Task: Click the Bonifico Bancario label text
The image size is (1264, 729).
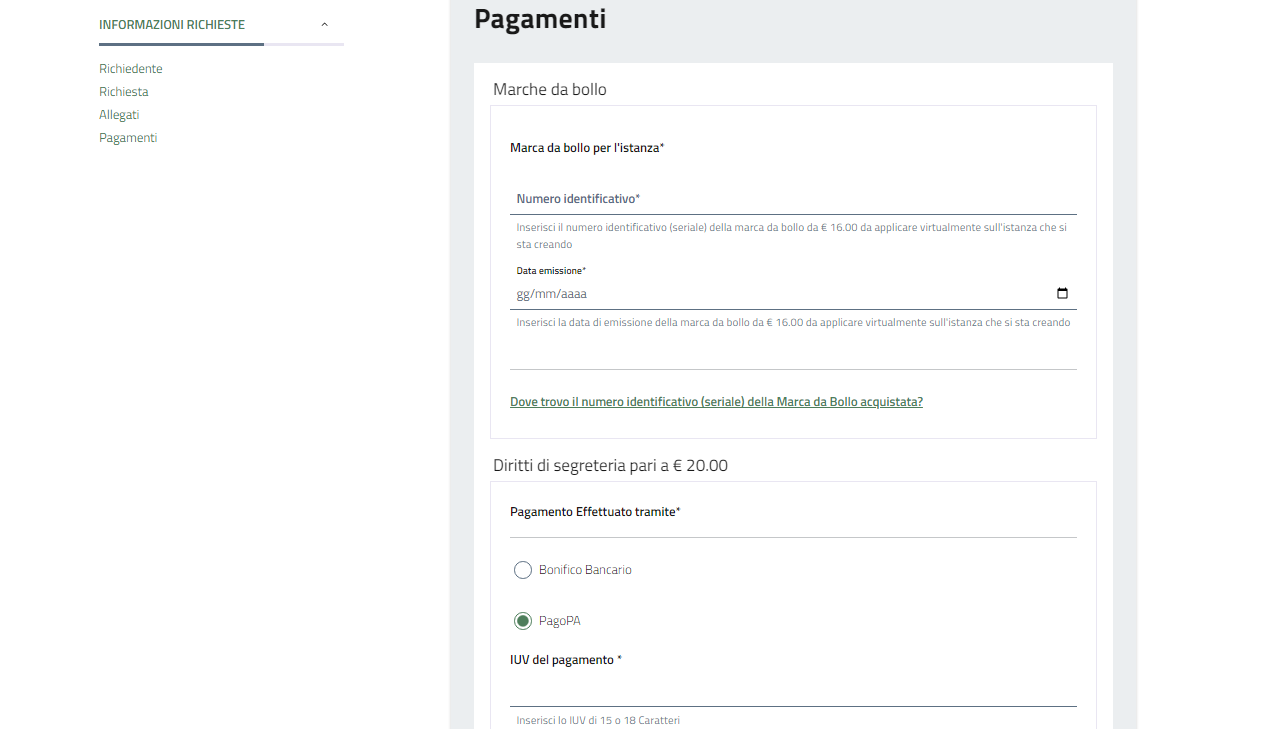Action: (585, 570)
